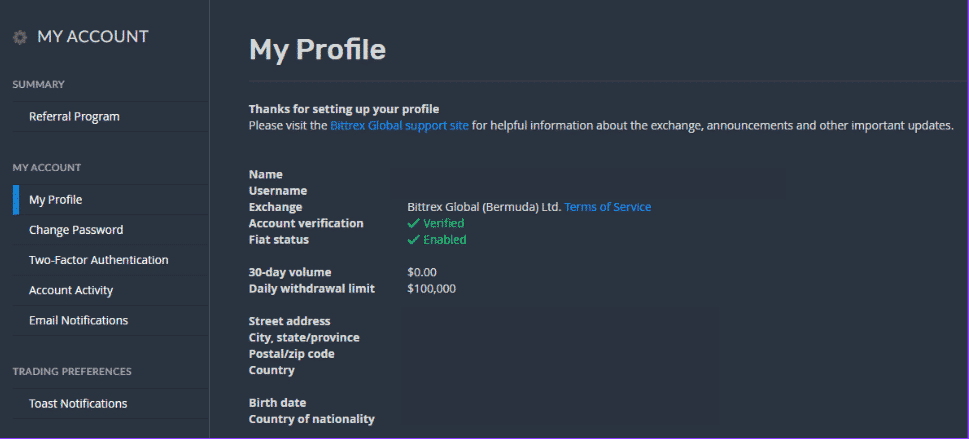Open Email Notifications settings

(78, 320)
